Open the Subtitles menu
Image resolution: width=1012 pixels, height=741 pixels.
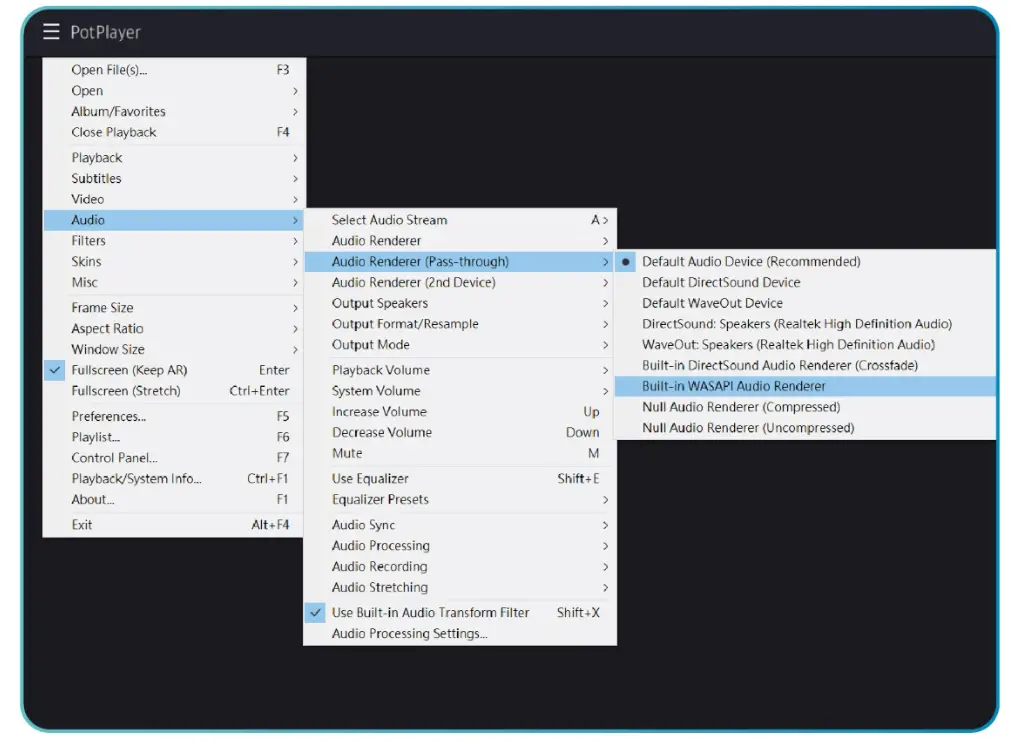click(x=96, y=178)
